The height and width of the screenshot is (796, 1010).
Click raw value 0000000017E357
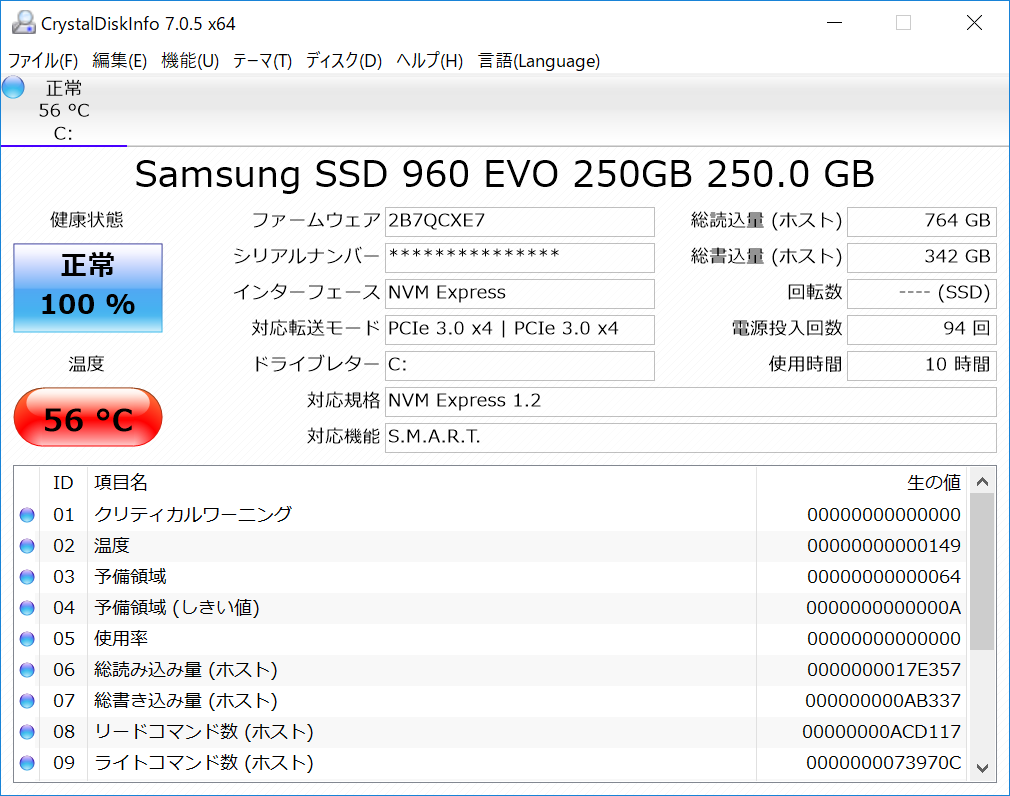point(884,670)
